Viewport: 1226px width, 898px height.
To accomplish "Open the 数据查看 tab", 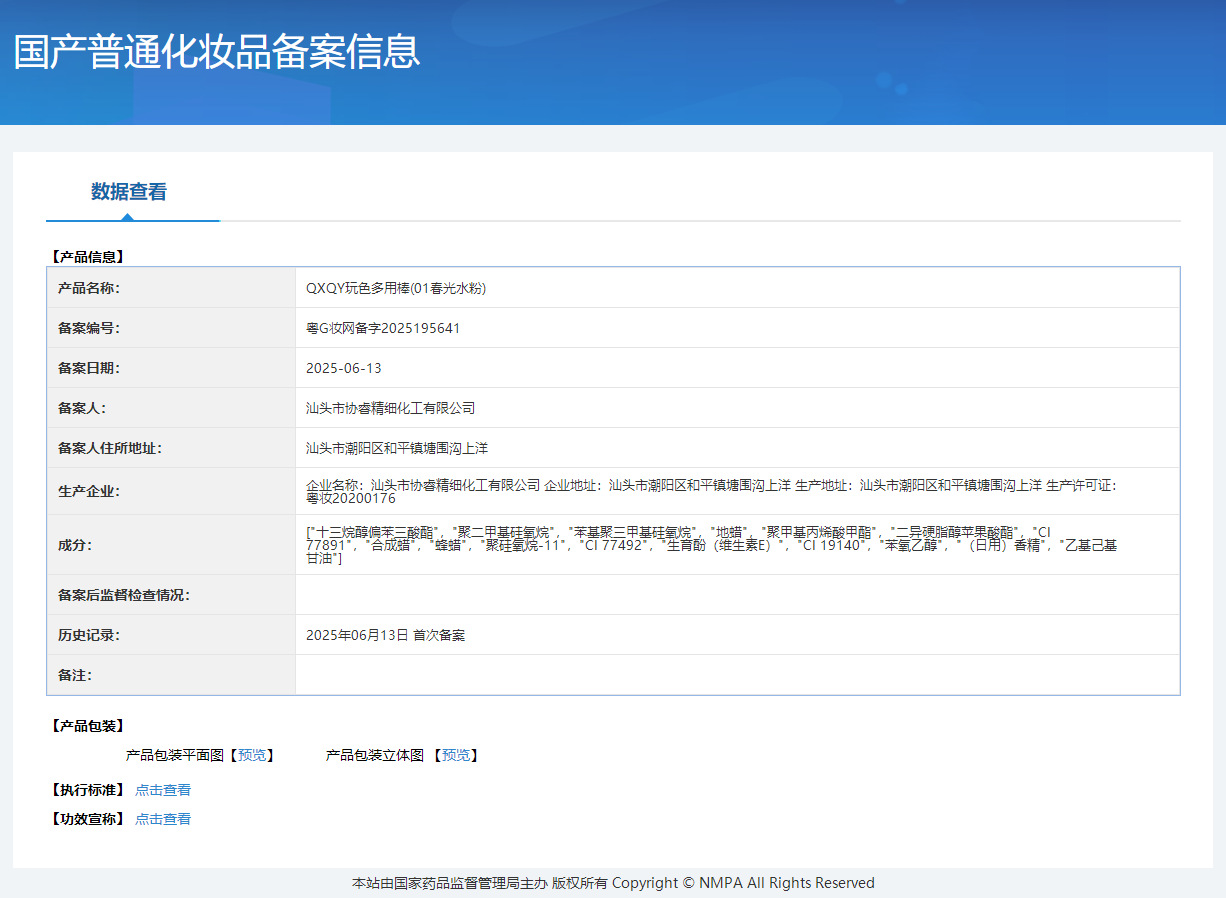I will (129, 192).
